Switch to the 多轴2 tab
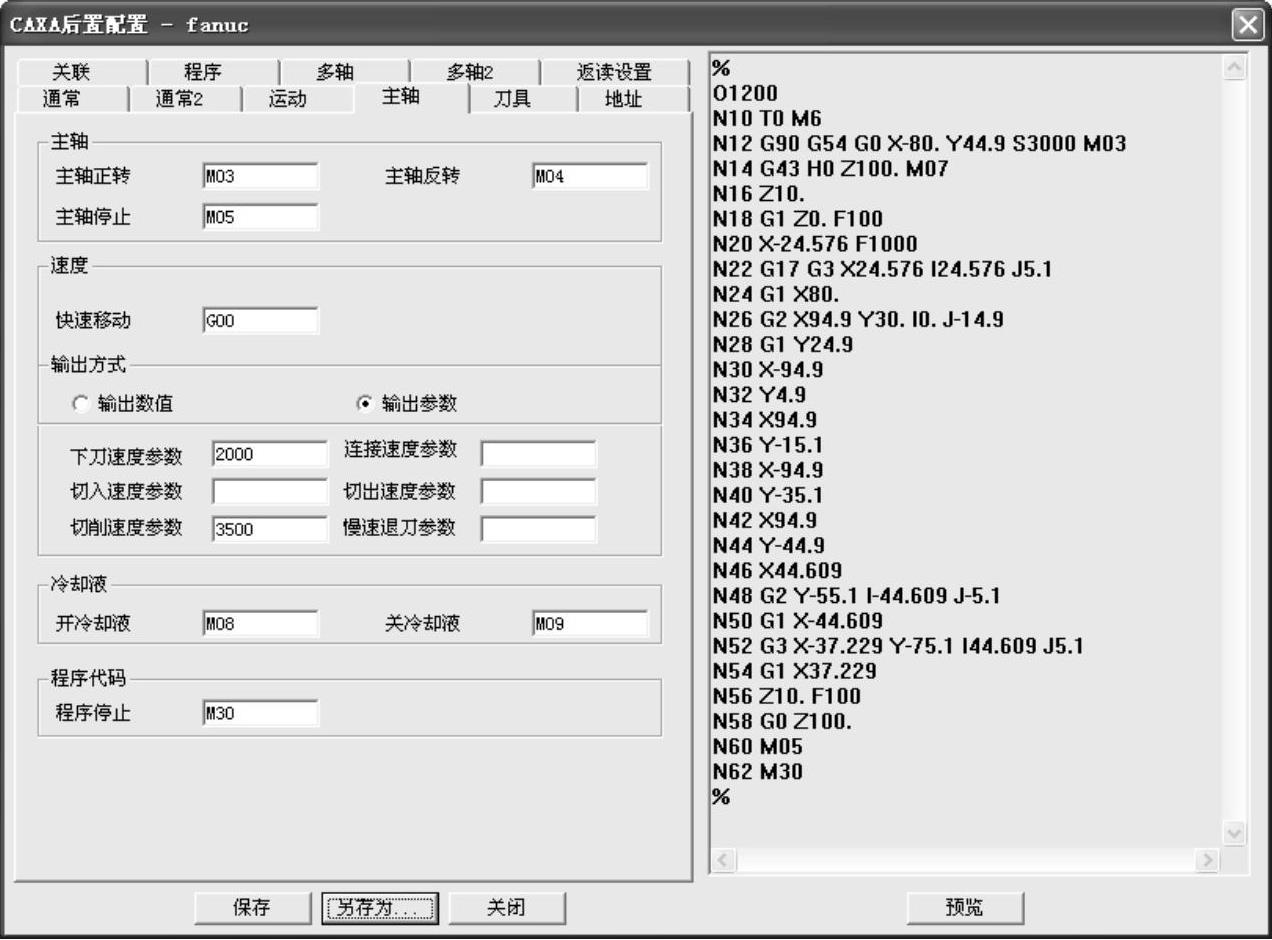The height and width of the screenshot is (940, 1272). [x=470, y=72]
